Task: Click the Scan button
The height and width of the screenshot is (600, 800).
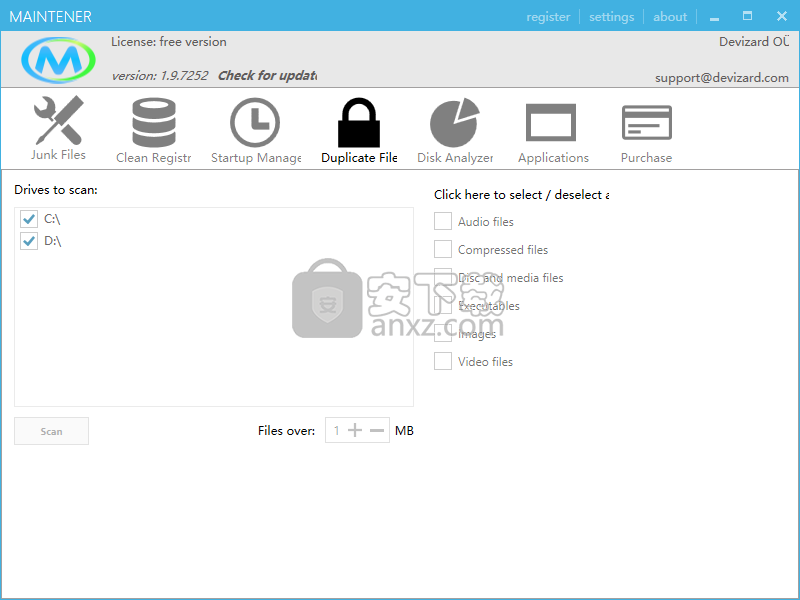Action: (x=52, y=431)
